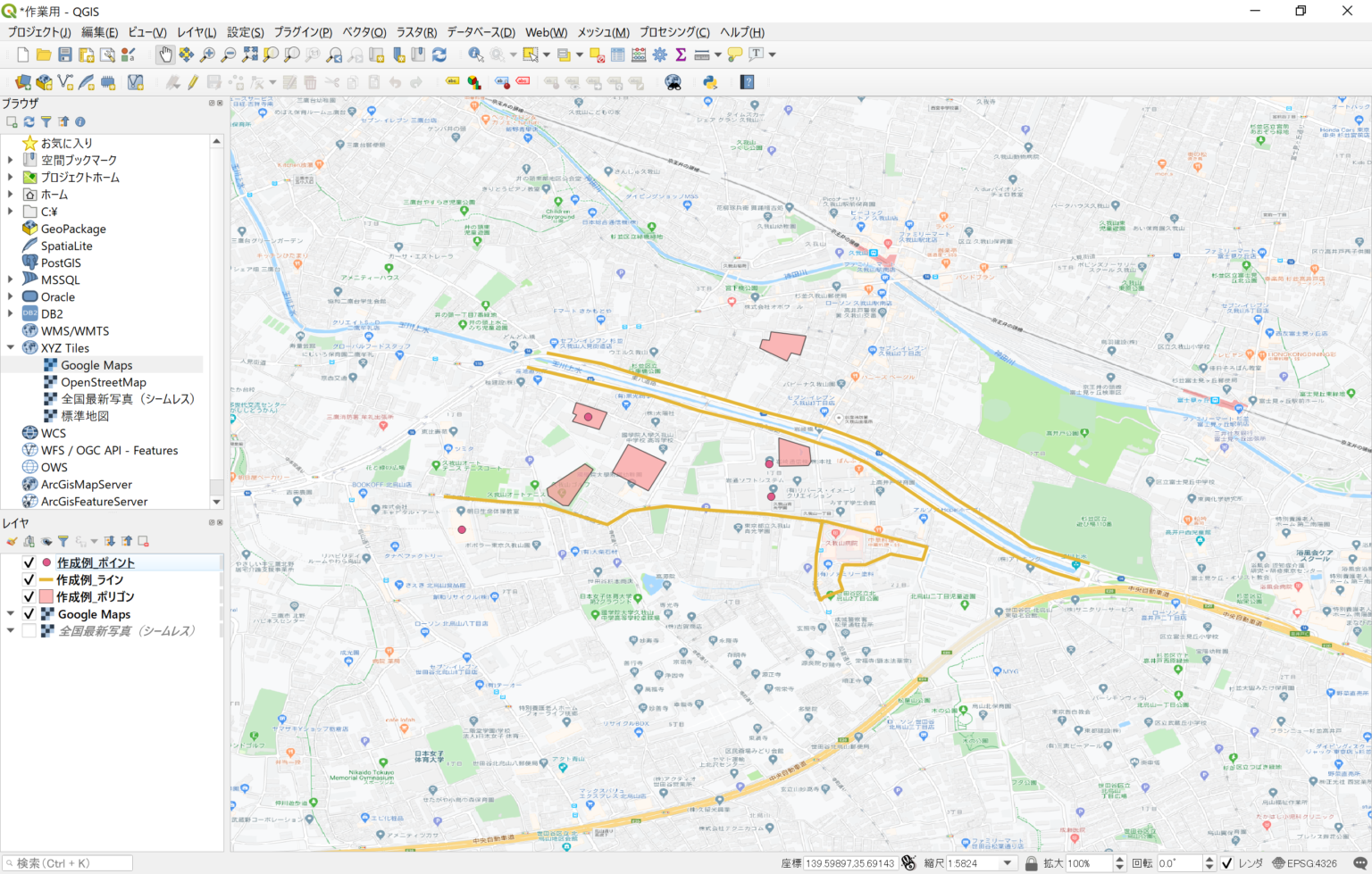Click the Python console icon
This screenshot has height=874, width=1372.
709,82
